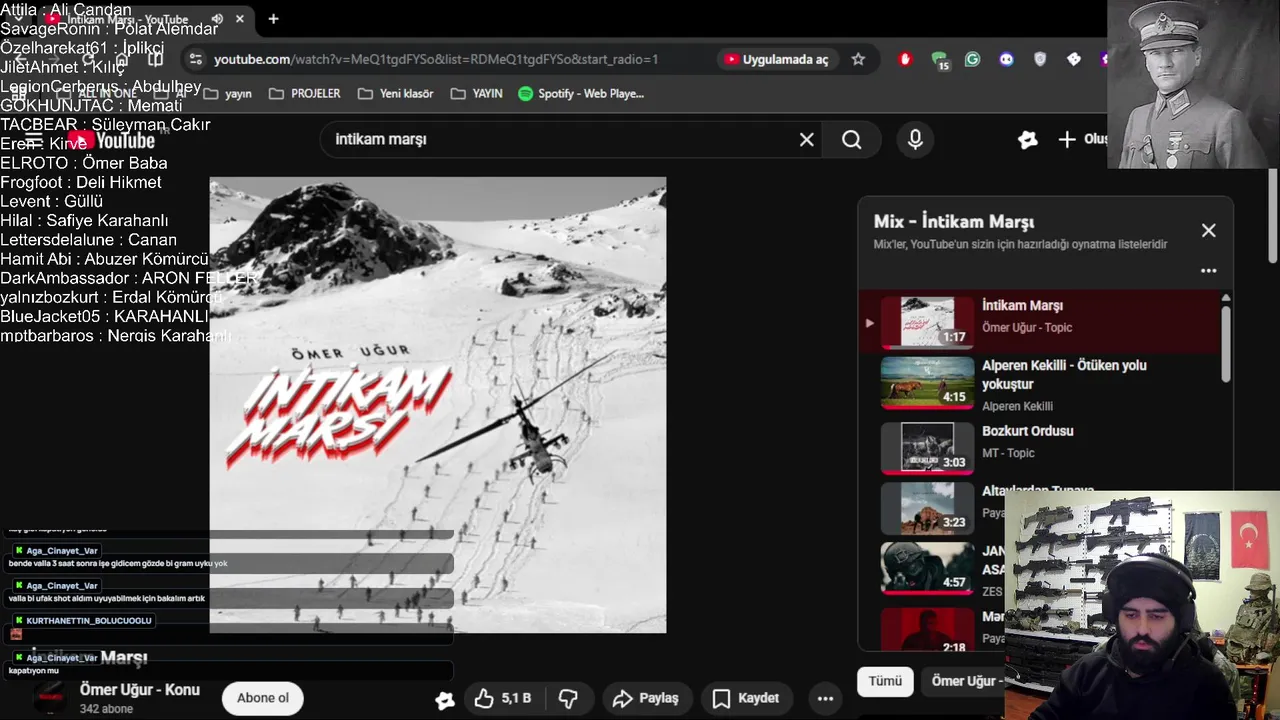This screenshot has height=720, width=1280.
Task: Click the İntikam Marşı video player
Action: click(x=438, y=405)
